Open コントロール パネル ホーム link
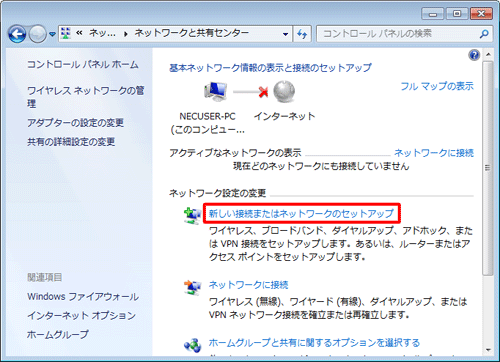 point(83,64)
